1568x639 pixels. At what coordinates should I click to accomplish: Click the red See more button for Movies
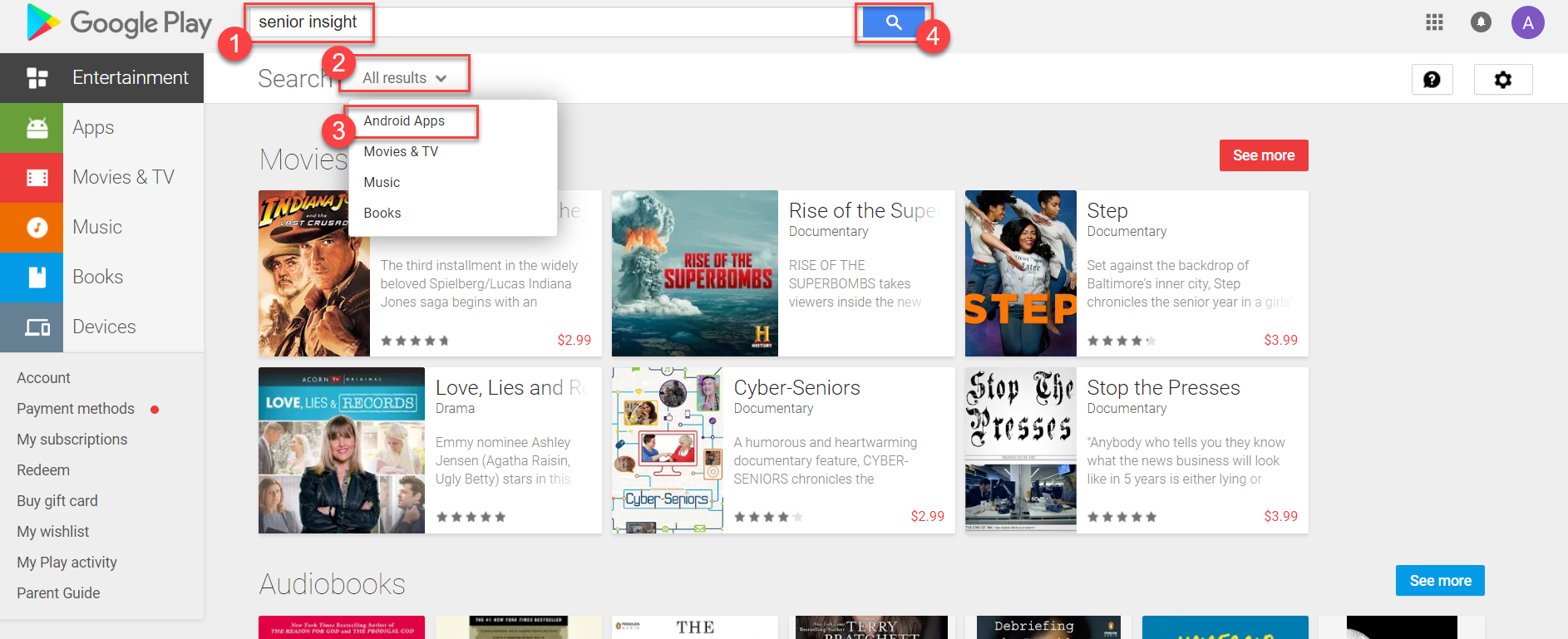[1264, 155]
